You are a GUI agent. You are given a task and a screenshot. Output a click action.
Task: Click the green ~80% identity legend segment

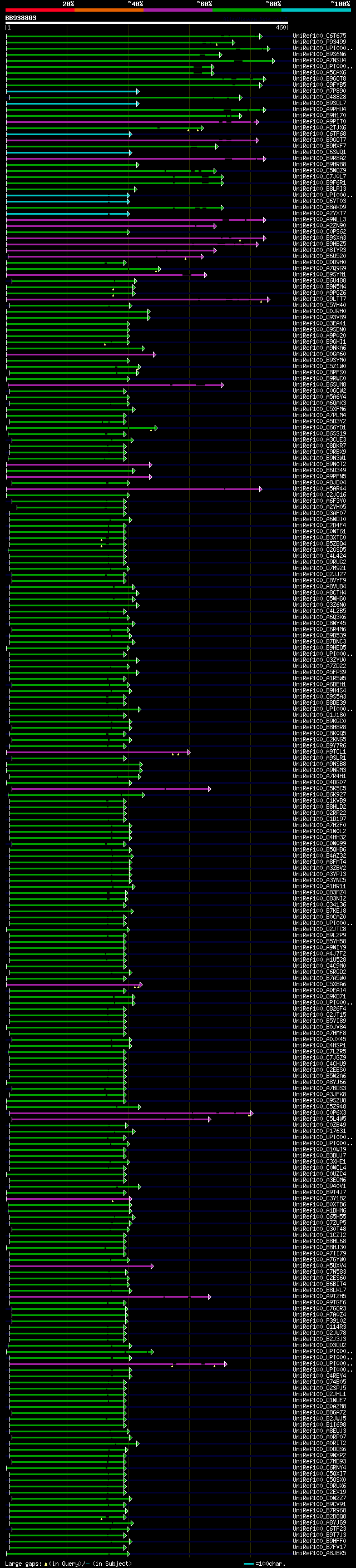point(247,10)
